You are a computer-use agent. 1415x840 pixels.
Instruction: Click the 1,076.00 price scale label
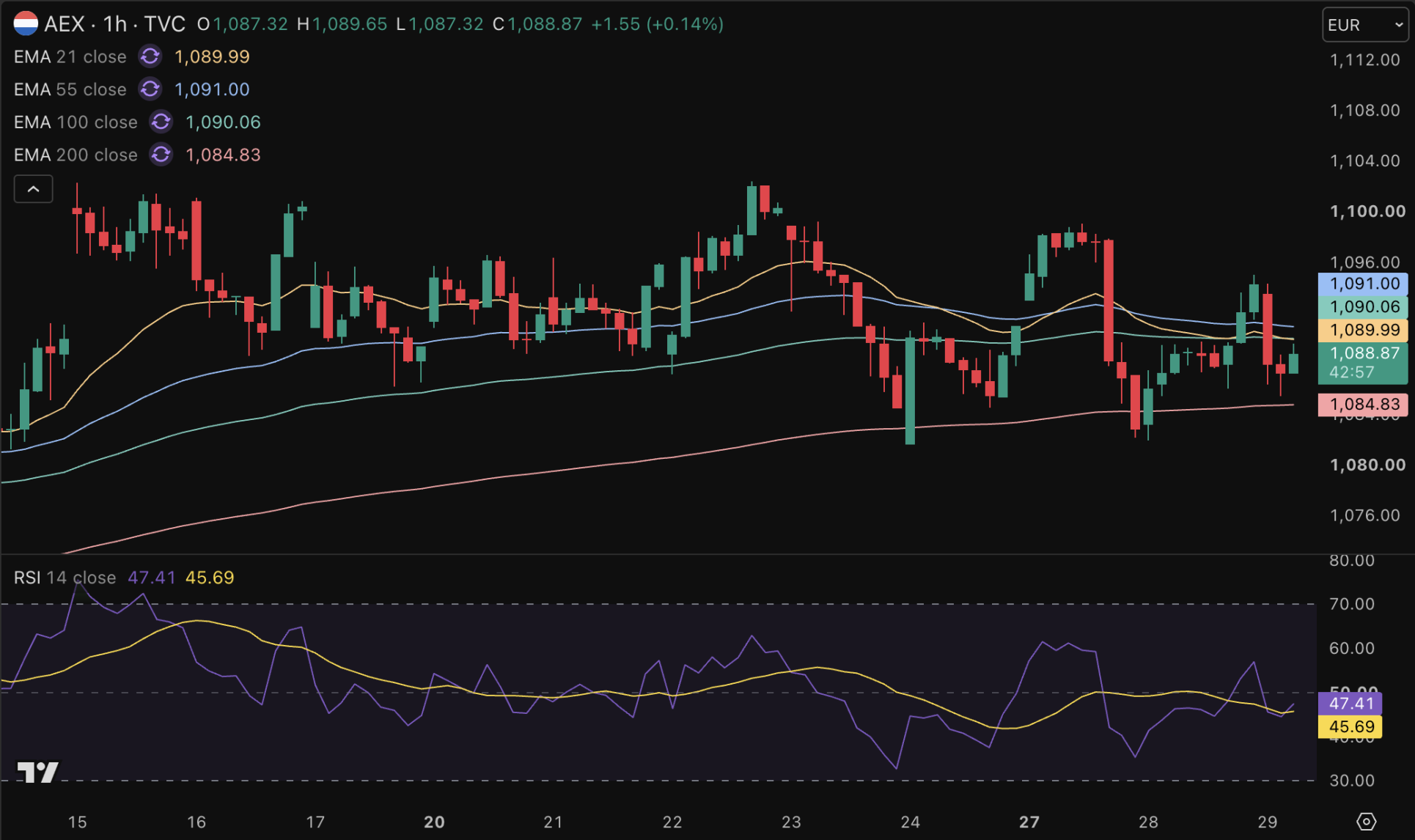pyautogui.click(x=1364, y=516)
